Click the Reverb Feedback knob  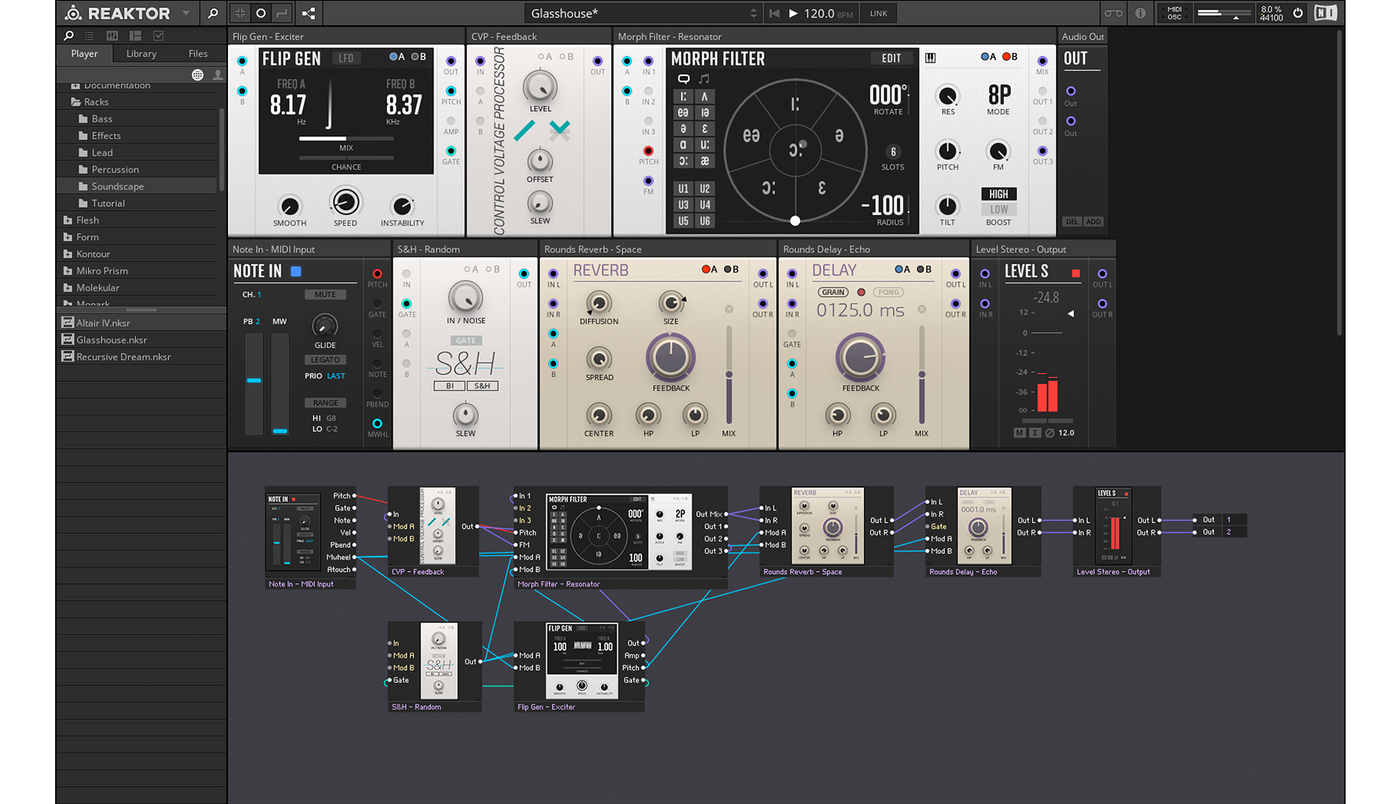point(671,356)
